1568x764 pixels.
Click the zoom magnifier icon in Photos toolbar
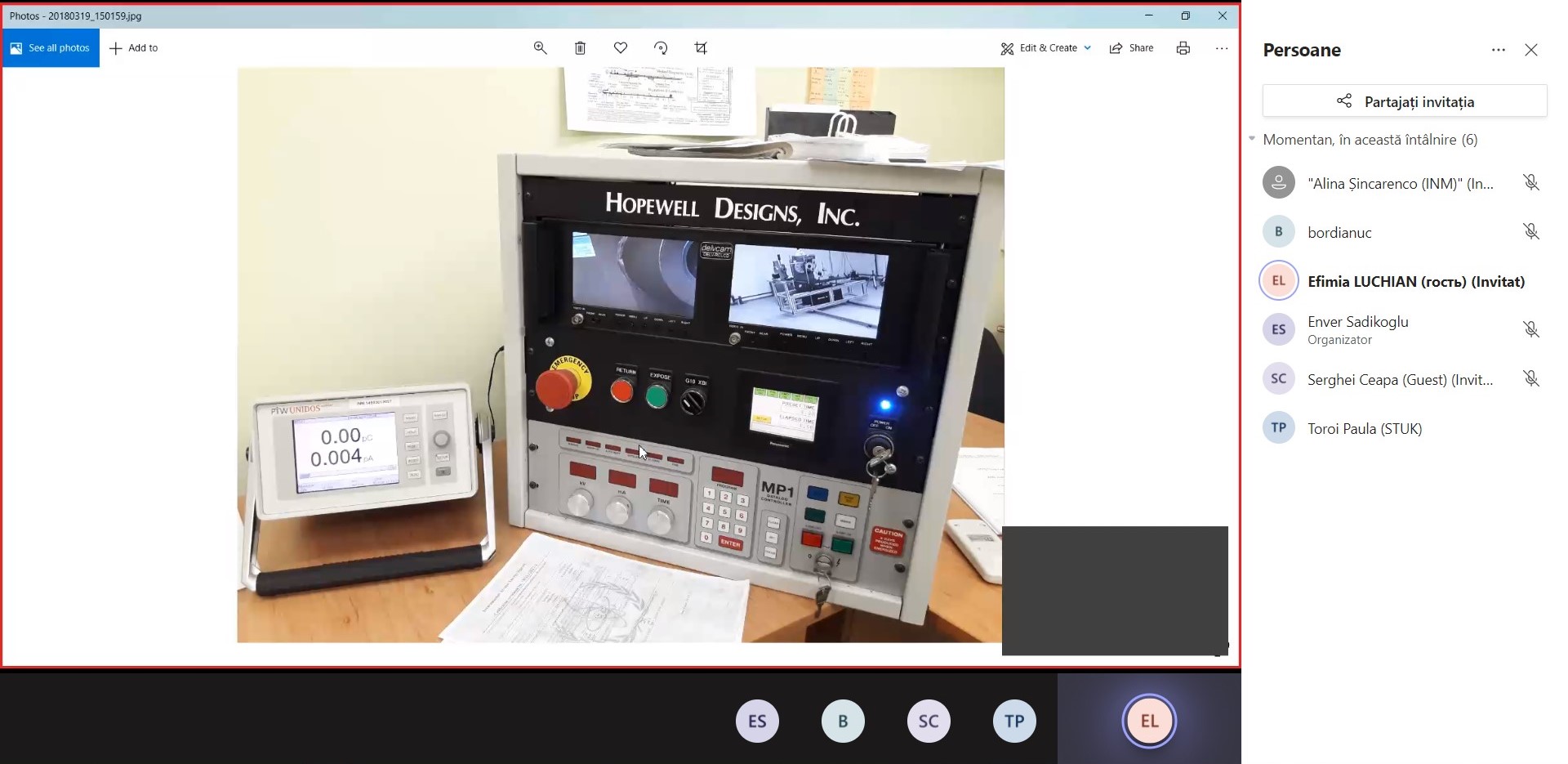540,48
